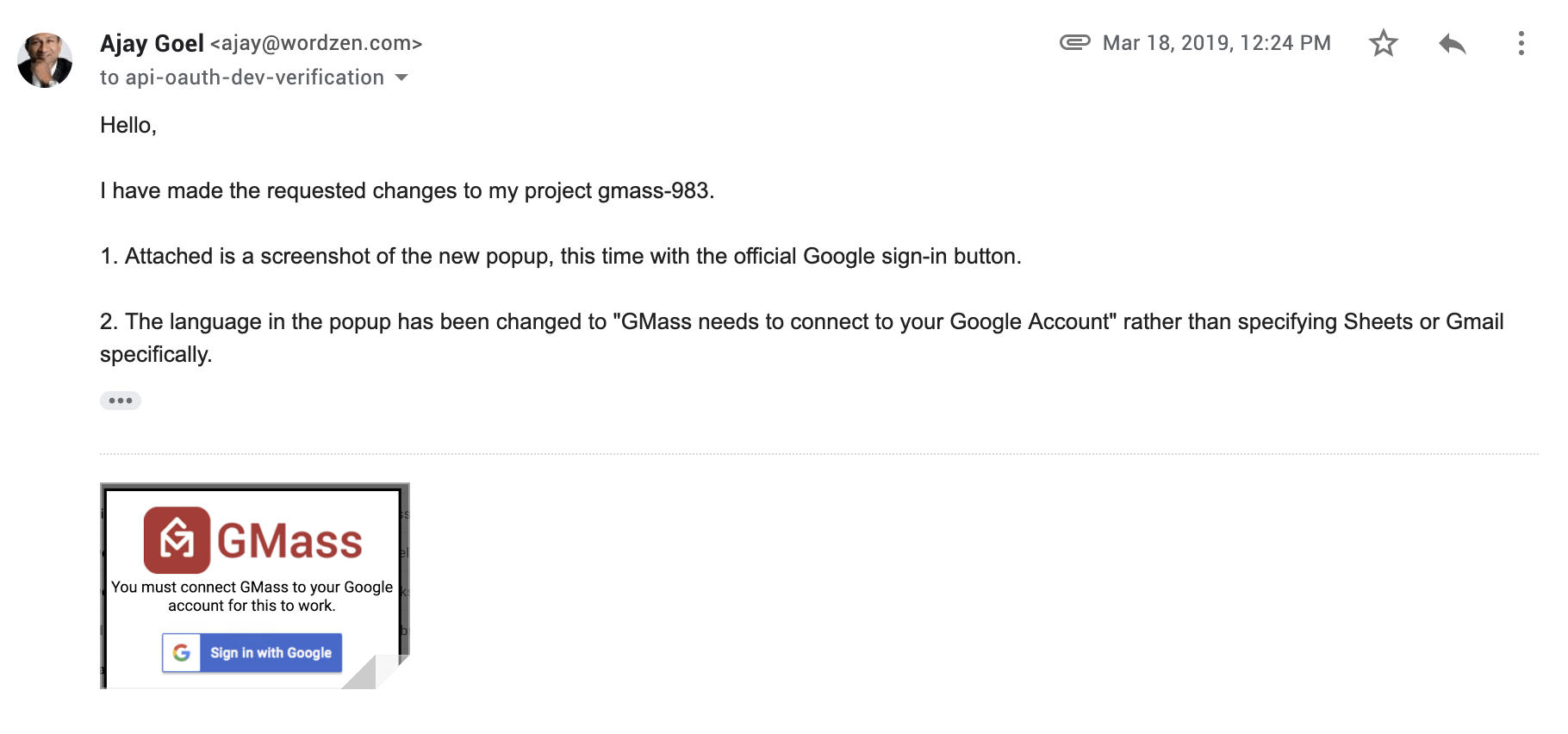Click sender name Ajay Goel
Viewport: 1568px width, 734px height.
[152, 43]
